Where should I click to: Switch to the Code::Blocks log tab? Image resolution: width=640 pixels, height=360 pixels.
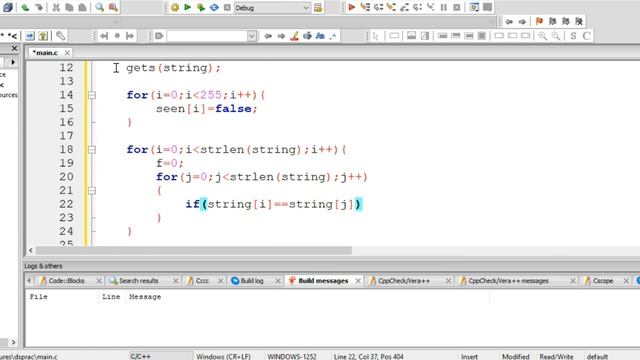(66, 281)
